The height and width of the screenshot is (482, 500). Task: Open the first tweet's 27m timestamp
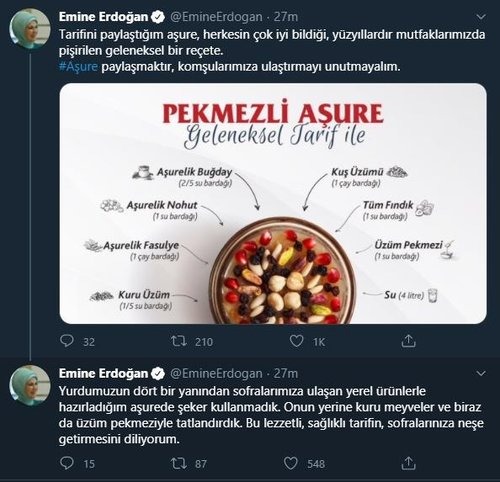[x=286, y=17]
